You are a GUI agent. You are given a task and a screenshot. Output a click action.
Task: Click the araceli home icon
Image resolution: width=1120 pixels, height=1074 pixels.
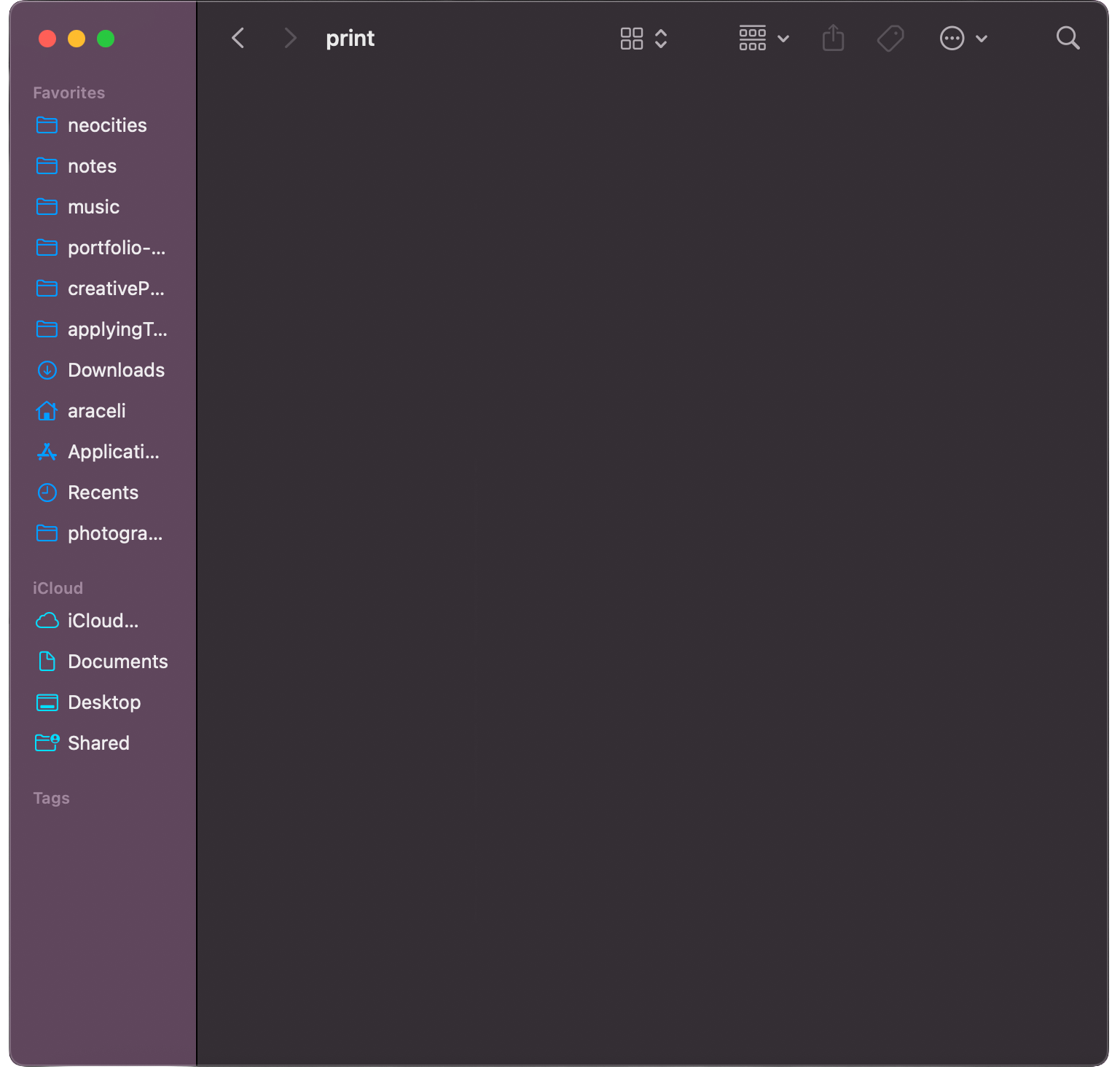click(47, 411)
